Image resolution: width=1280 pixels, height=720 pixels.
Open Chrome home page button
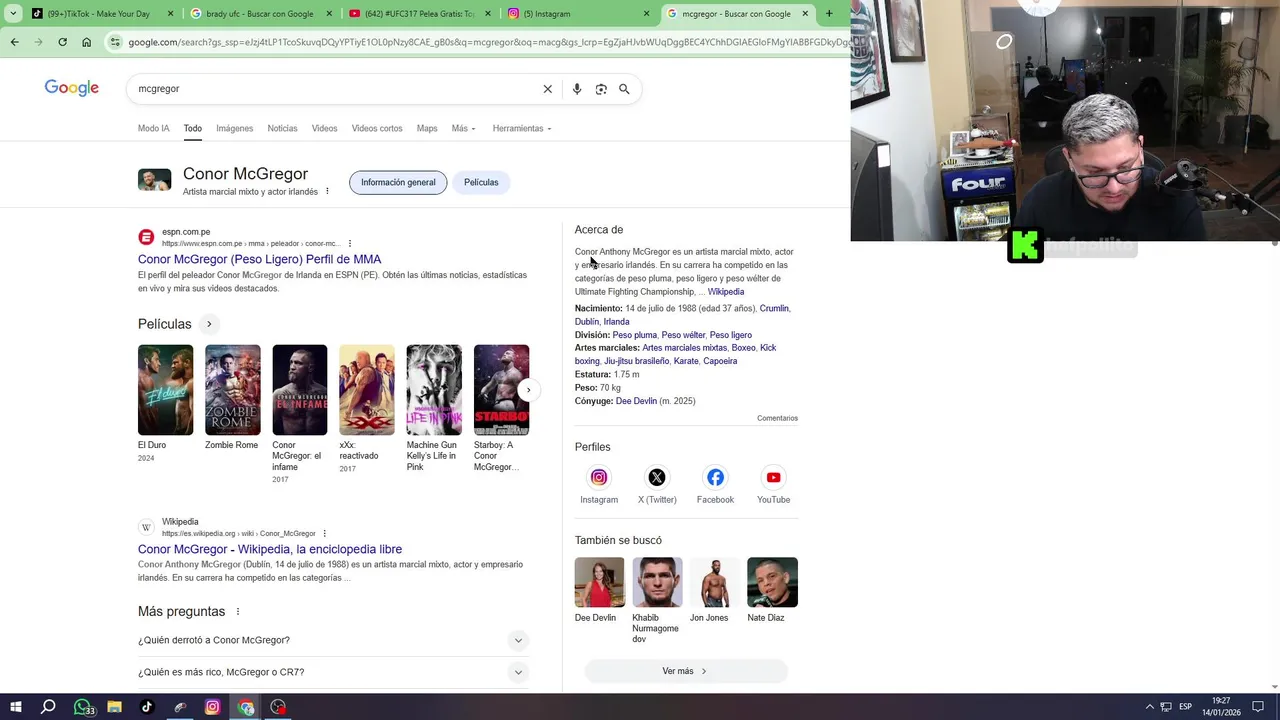tap(86, 42)
